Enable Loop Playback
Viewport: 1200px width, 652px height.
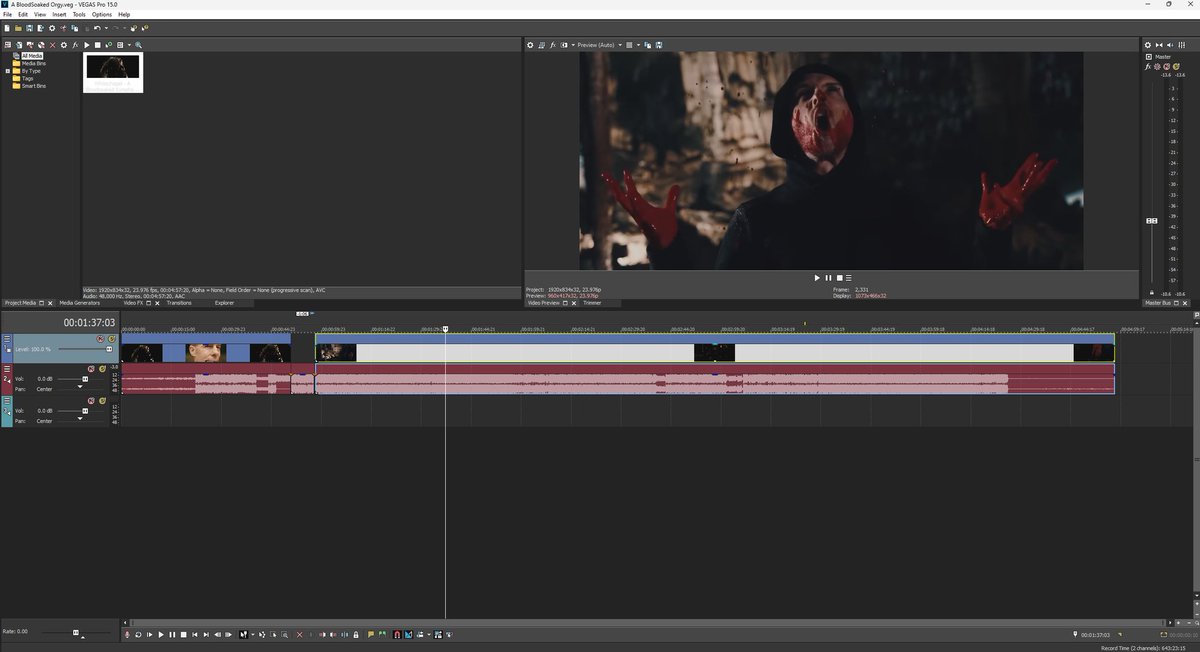click(138, 634)
